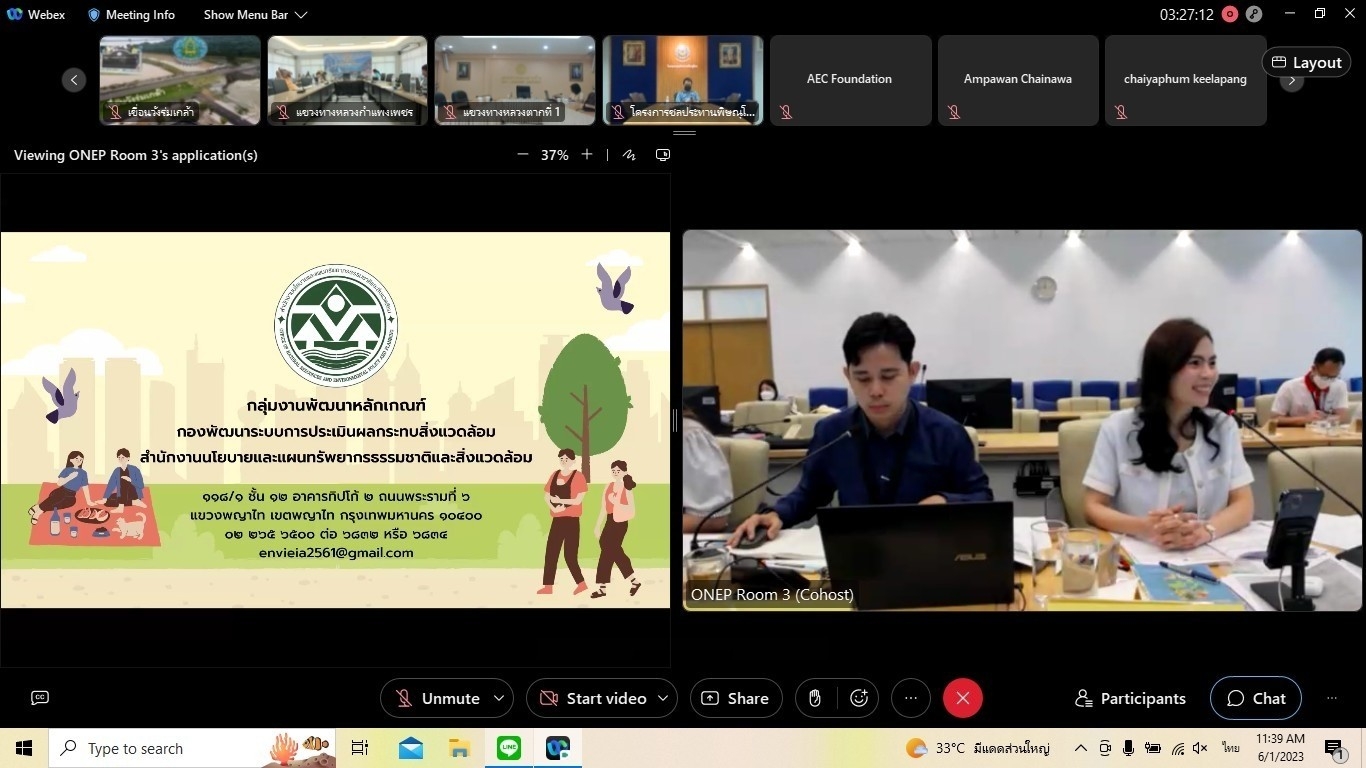1366x768 pixels.
Task: Click the pop-out shared content icon
Action: (x=663, y=155)
